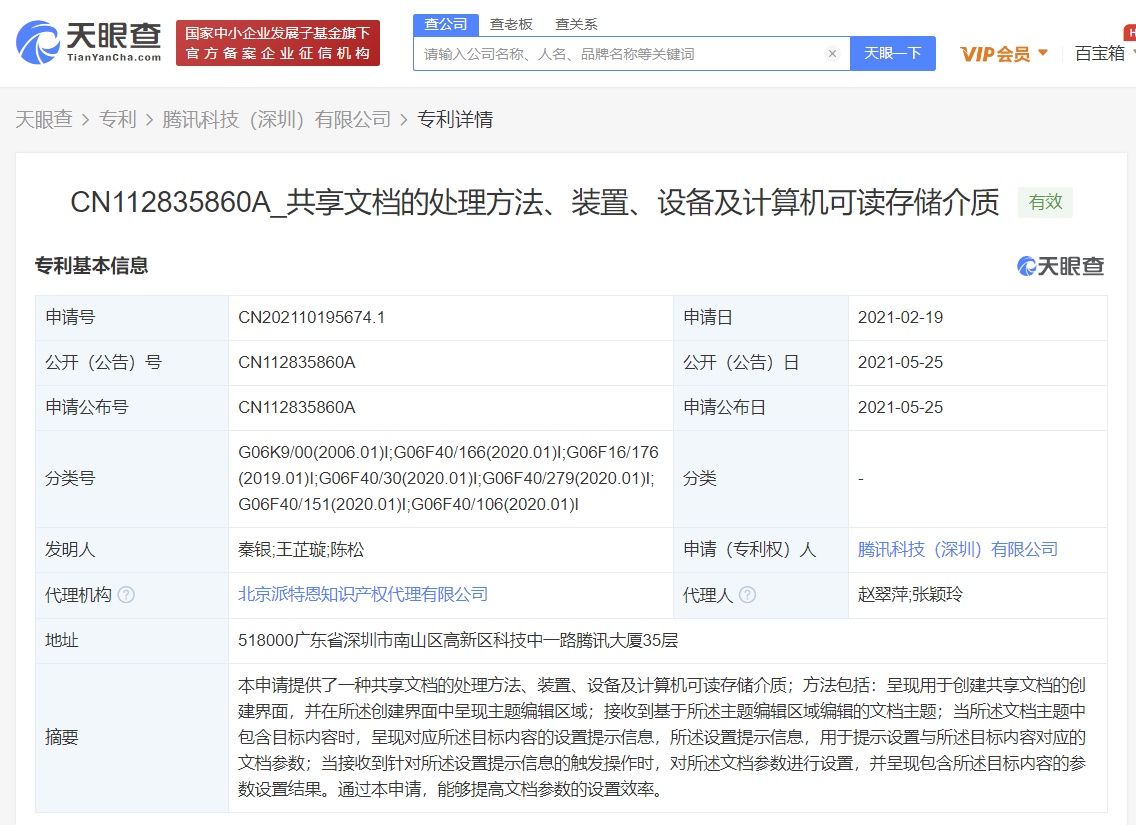The height and width of the screenshot is (825, 1136).
Task: Click the green 有效 status badge
Action: tap(1044, 202)
